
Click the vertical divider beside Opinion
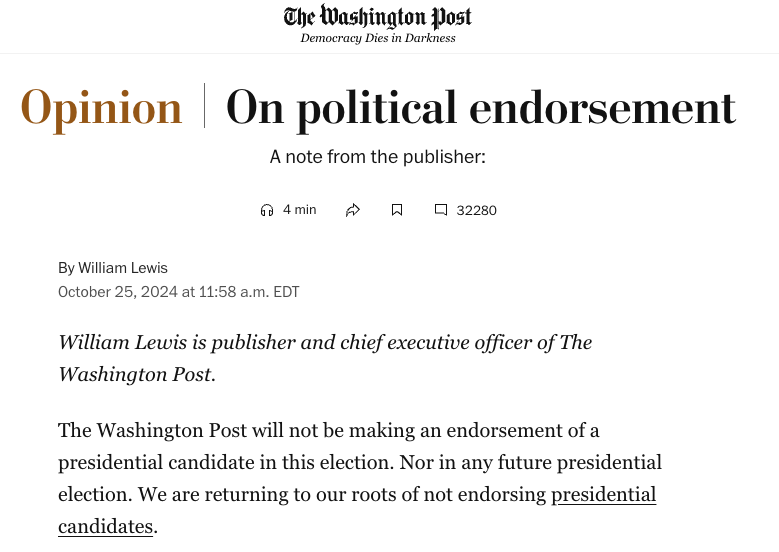coord(204,106)
